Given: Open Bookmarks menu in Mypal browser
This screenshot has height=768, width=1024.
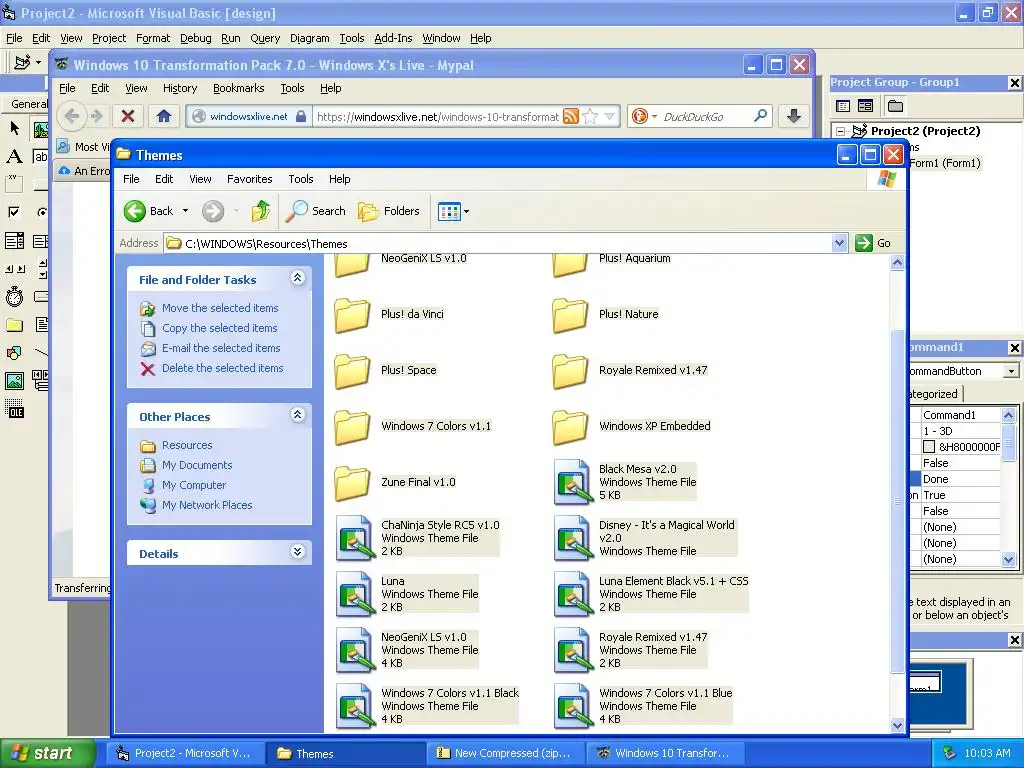Looking at the screenshot, I should [238, 88].
